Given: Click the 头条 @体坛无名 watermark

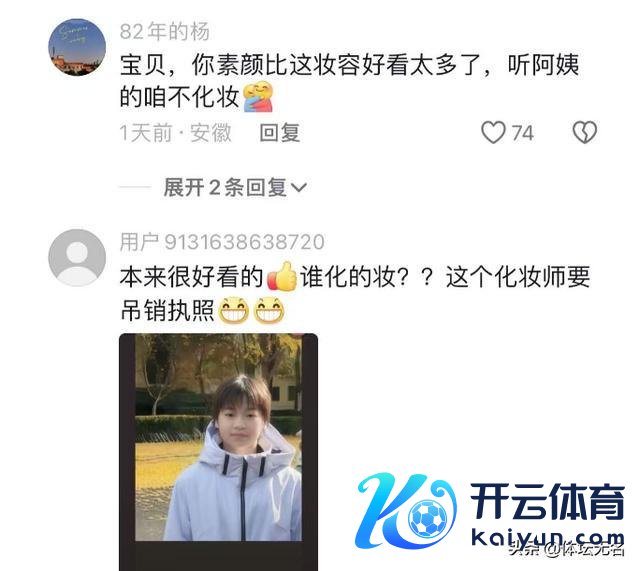Looking at the screenshot, I should tap(567, 549).
